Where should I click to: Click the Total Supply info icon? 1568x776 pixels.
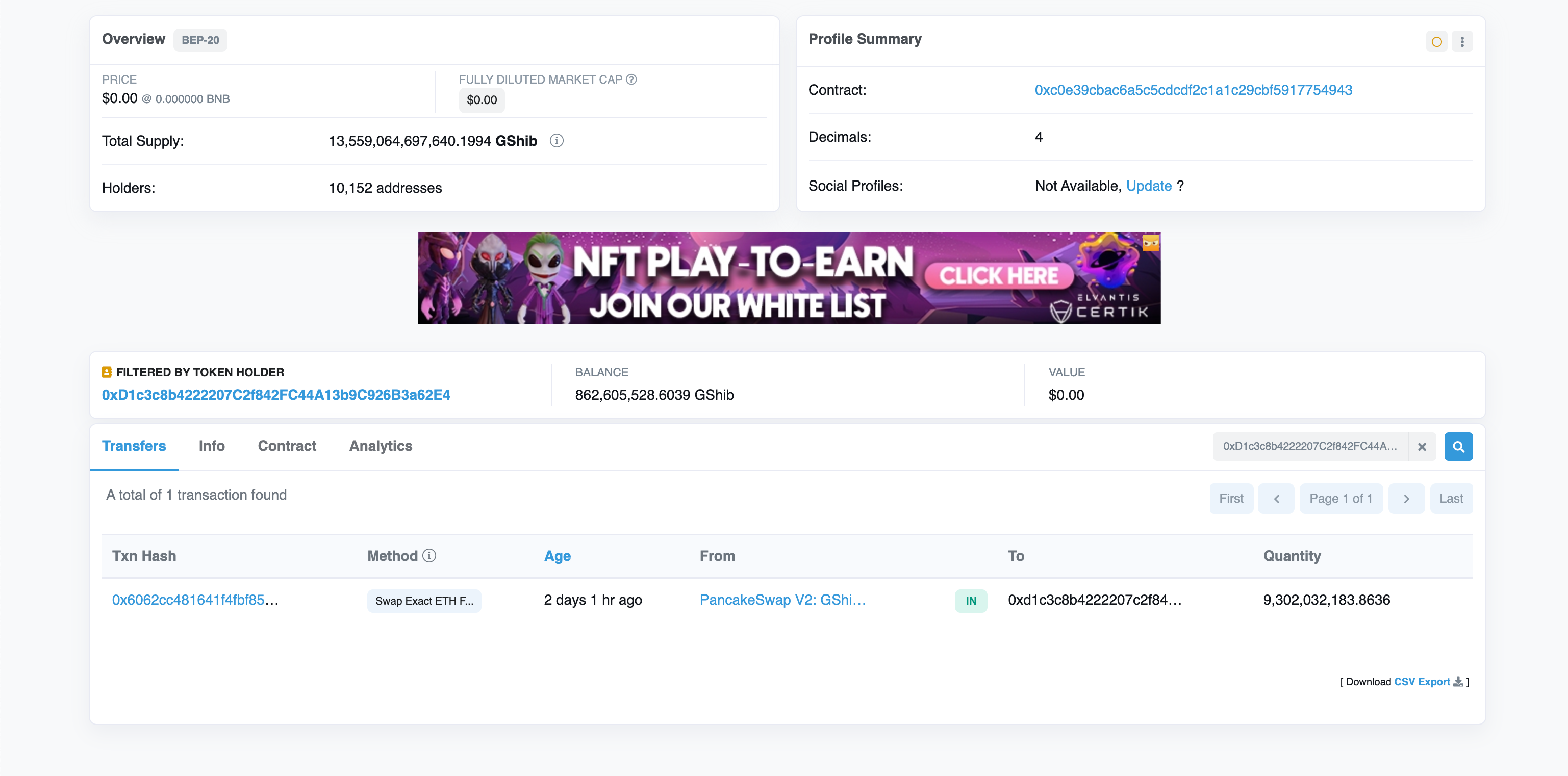(557, 141)
